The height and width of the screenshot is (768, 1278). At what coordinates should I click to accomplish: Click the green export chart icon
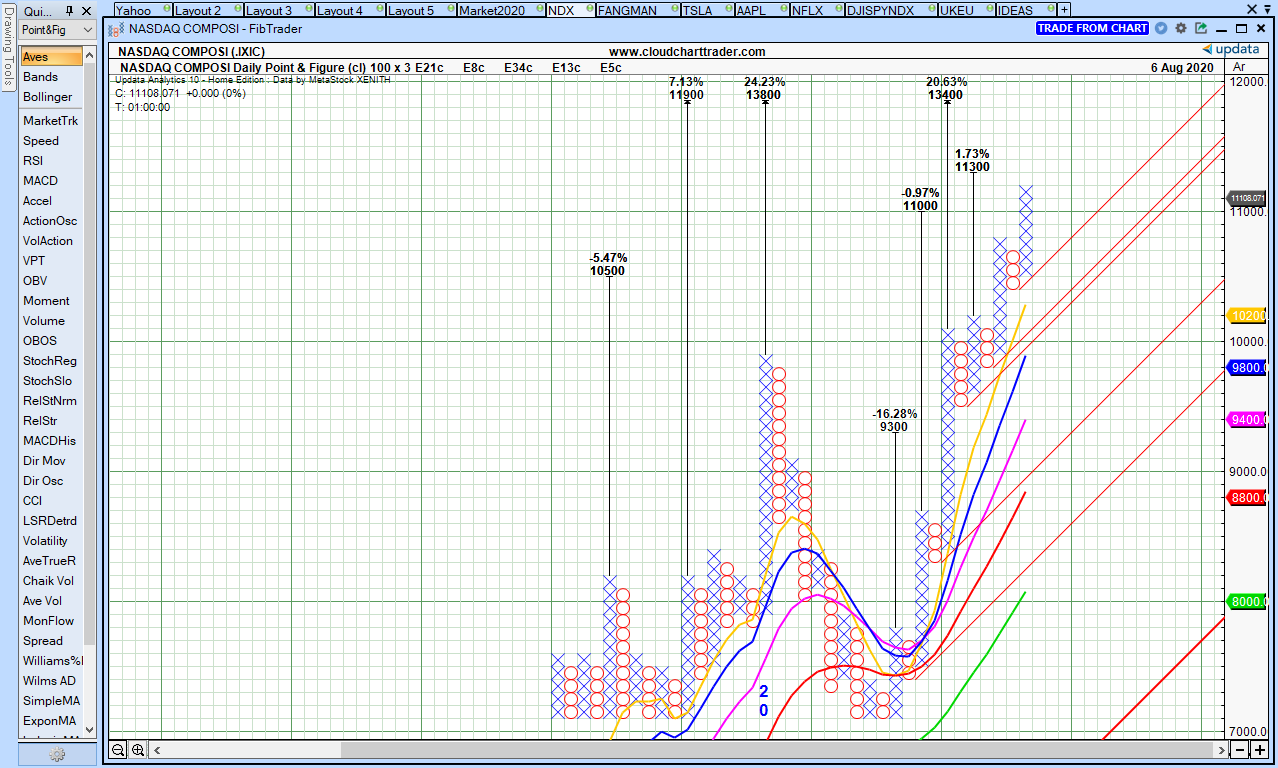[1199, 28]
